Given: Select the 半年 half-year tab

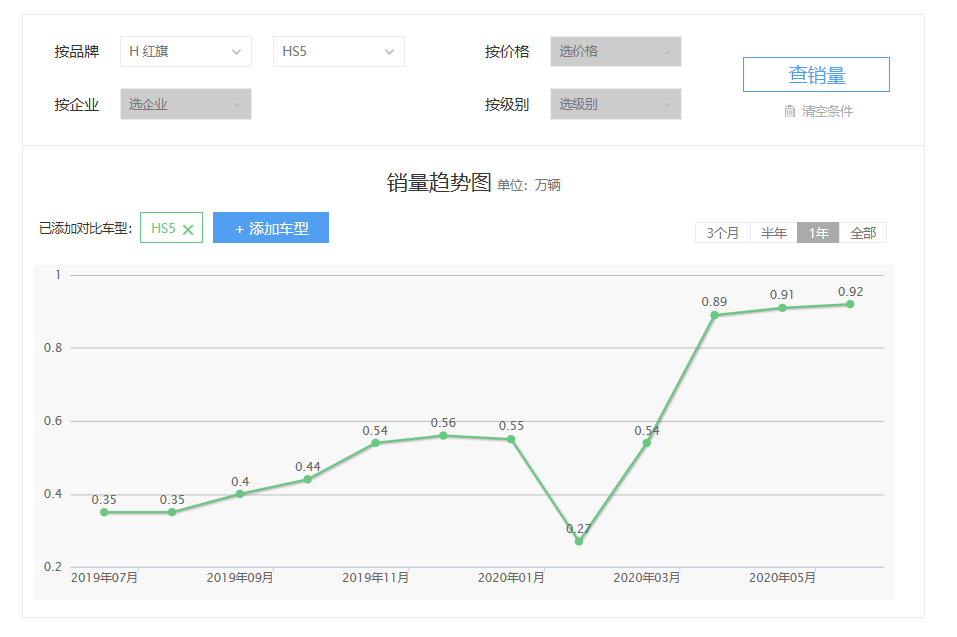Looking at the screenshot, I should [x=773, y=233].
